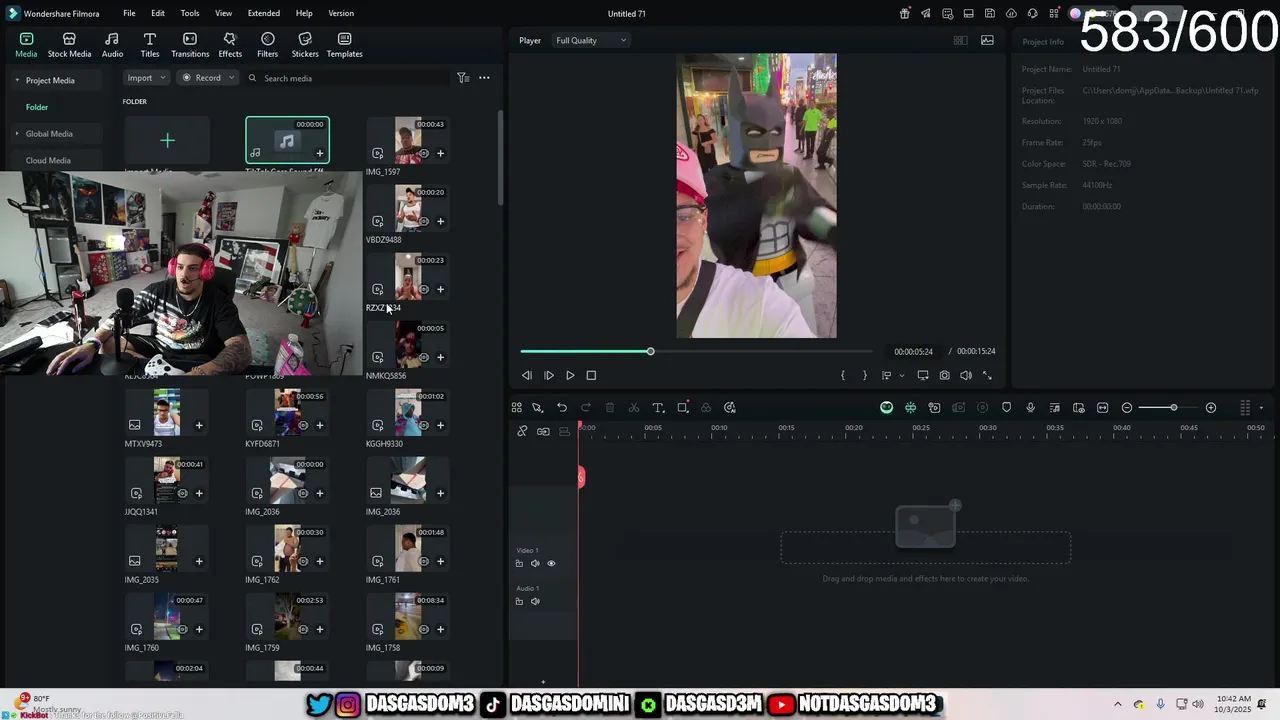The height and width of the screenshot is (720, 1280).
Task: Open the File menu
Action: 129,13
